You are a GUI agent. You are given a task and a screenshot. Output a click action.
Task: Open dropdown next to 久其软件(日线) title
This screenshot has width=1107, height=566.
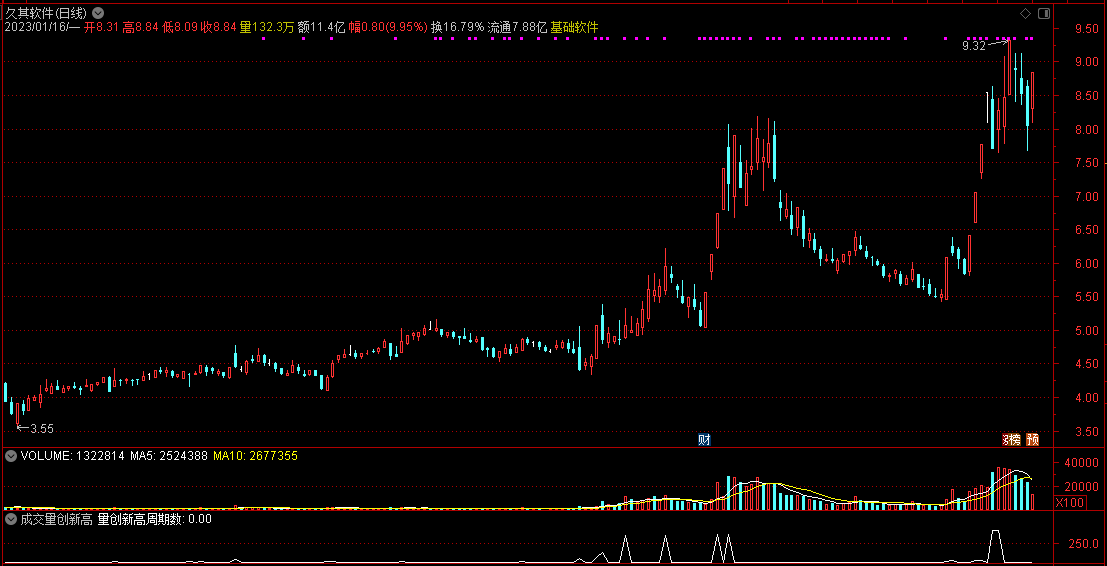click(97, 13)
